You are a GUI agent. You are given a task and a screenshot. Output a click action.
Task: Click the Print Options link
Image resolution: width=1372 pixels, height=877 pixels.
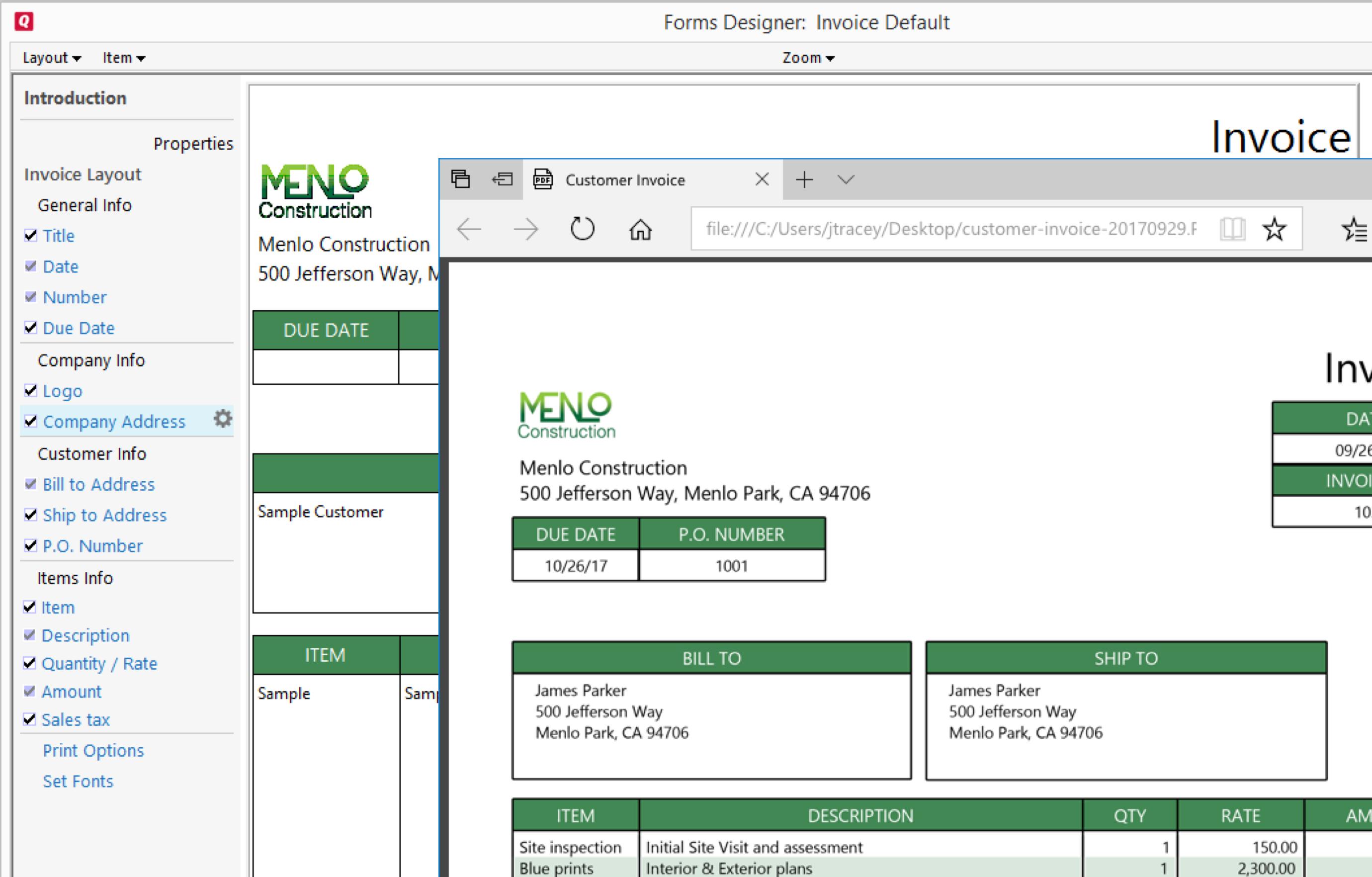point(94,750)
